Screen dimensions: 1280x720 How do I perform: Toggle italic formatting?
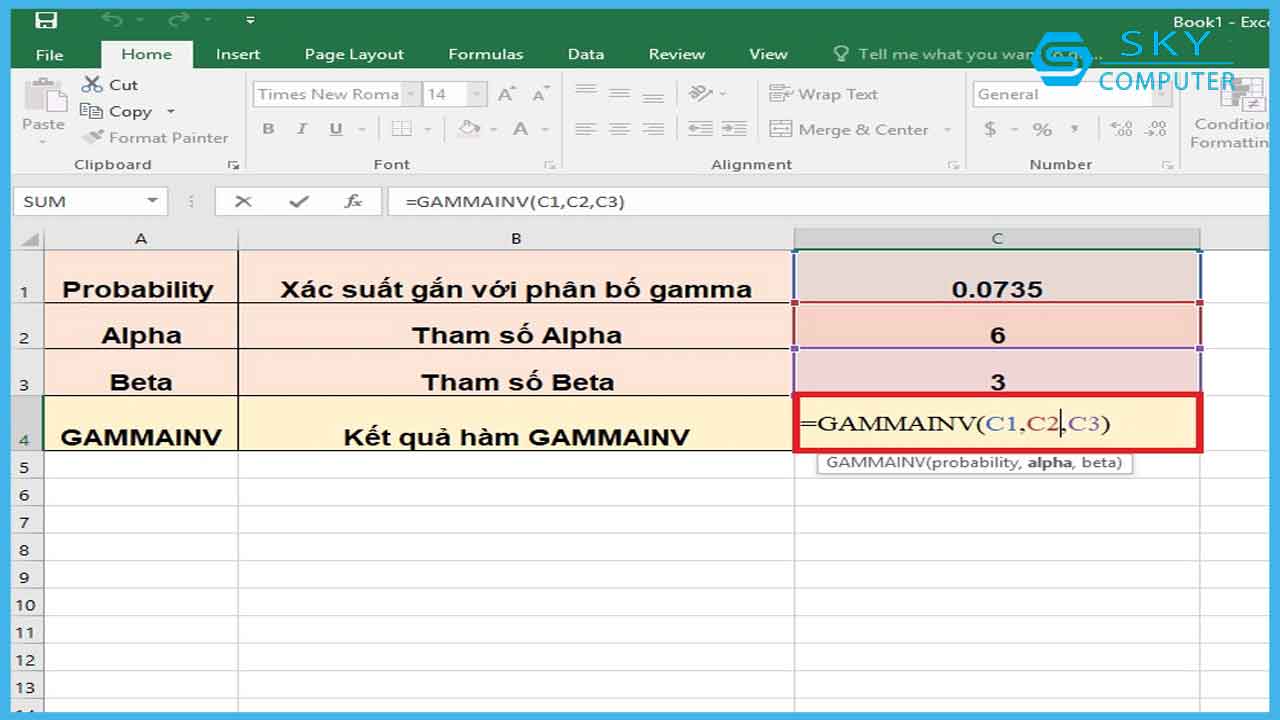[301, 129]
